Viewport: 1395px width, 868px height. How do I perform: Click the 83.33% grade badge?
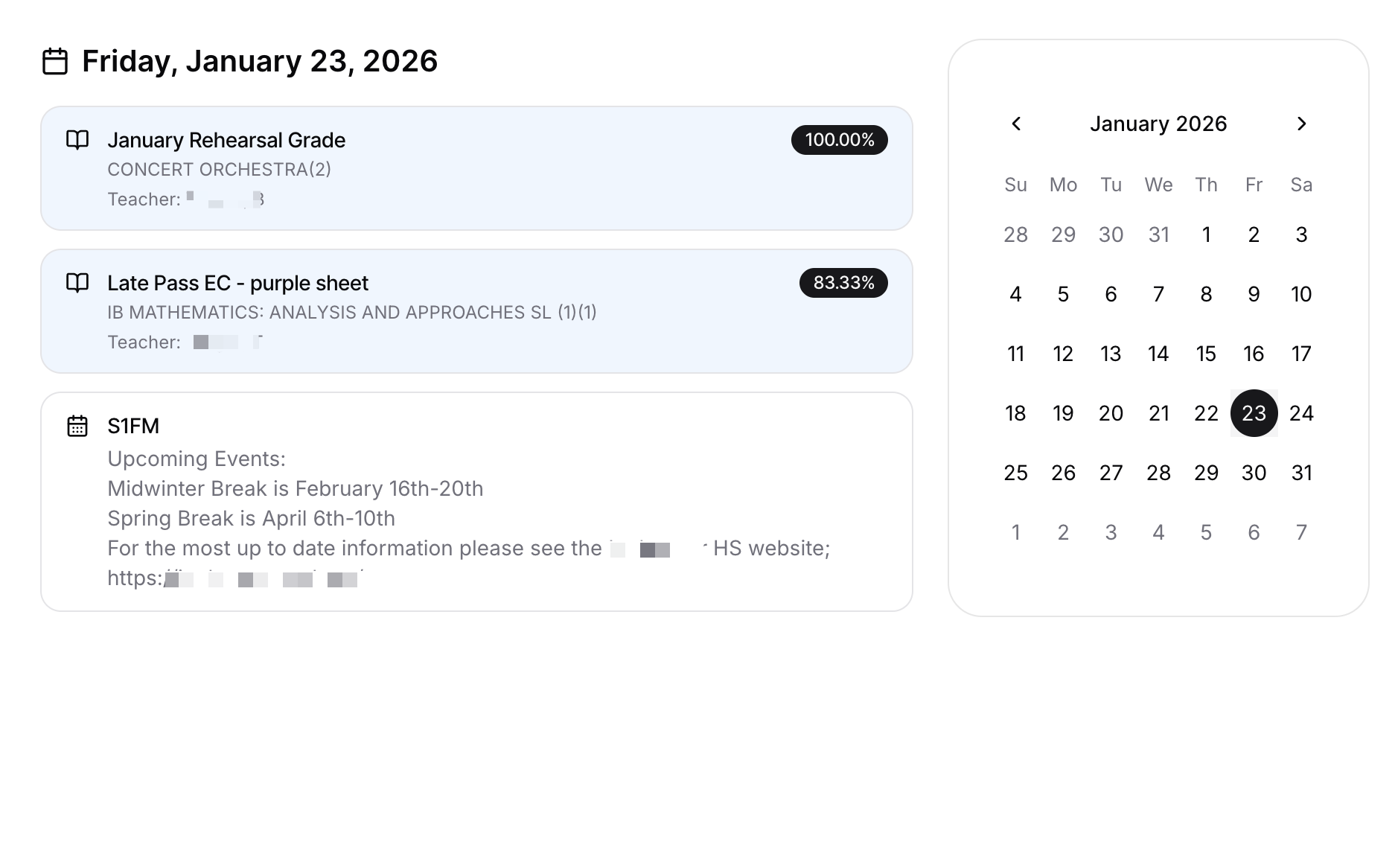(x=843, y=283)
